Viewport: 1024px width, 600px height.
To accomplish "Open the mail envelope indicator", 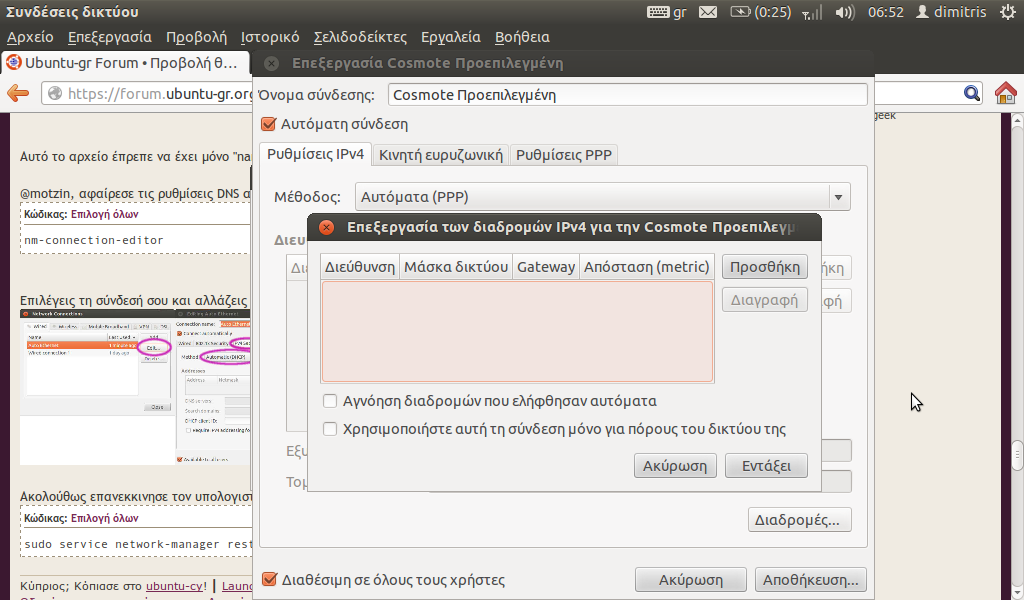I will click(708, 12).
